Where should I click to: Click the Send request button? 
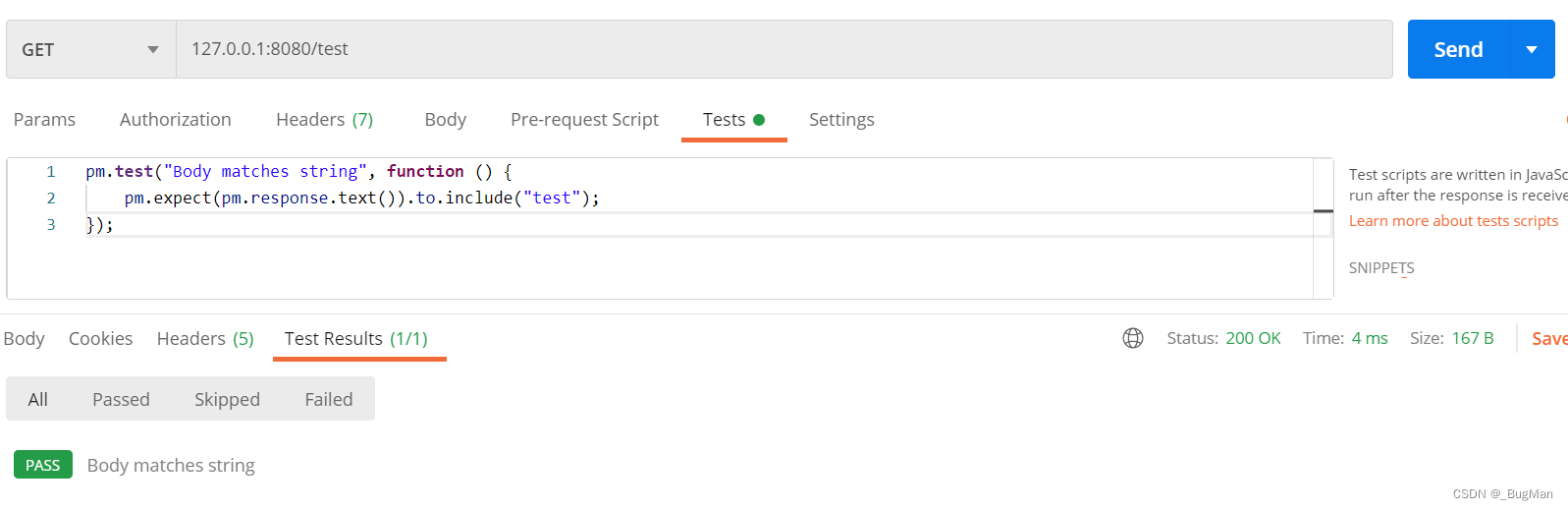point(1458,49)
